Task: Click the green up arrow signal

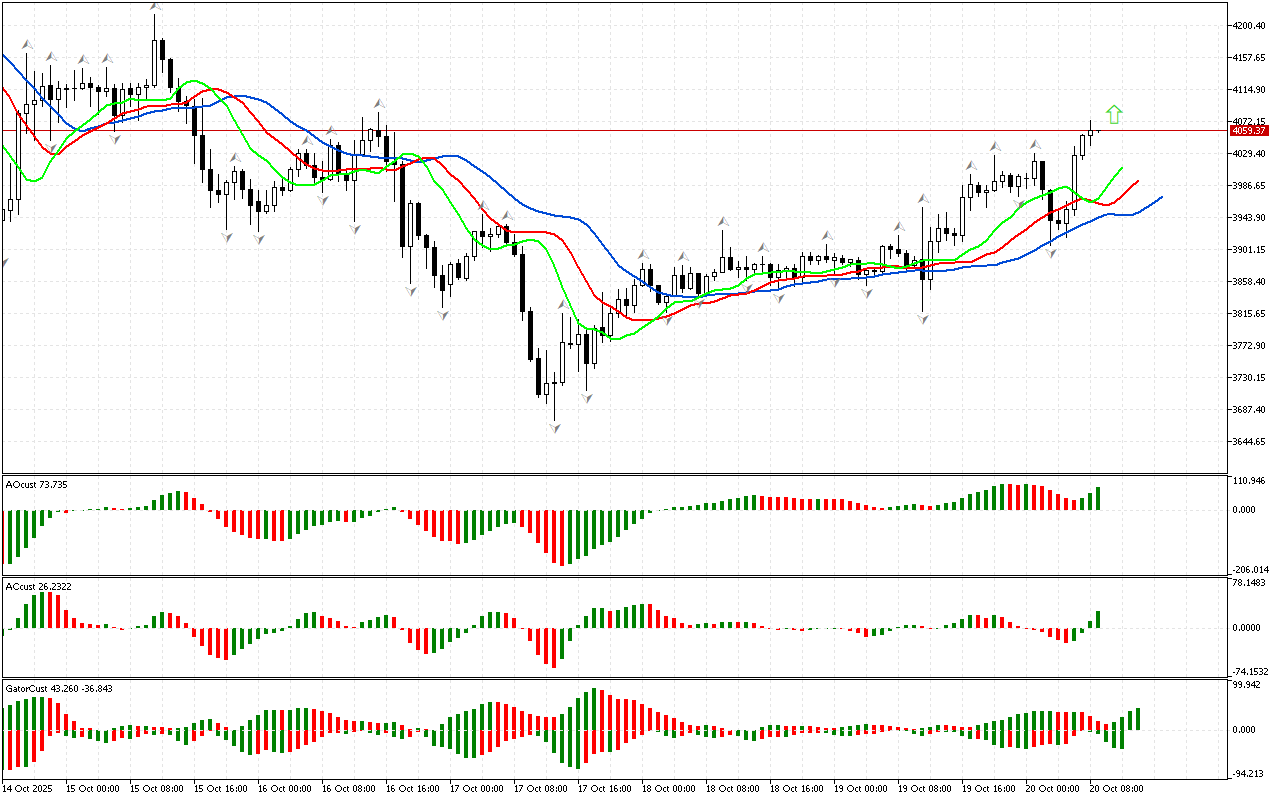Action: point(1114,114)
